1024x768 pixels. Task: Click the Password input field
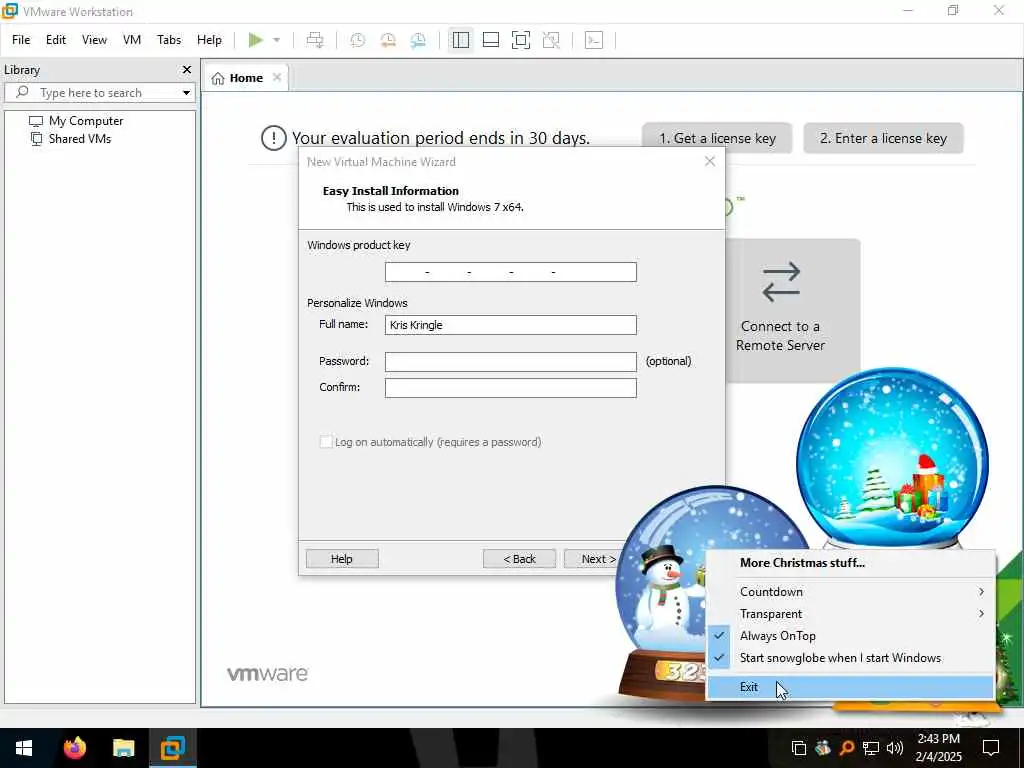coord(511,361)
